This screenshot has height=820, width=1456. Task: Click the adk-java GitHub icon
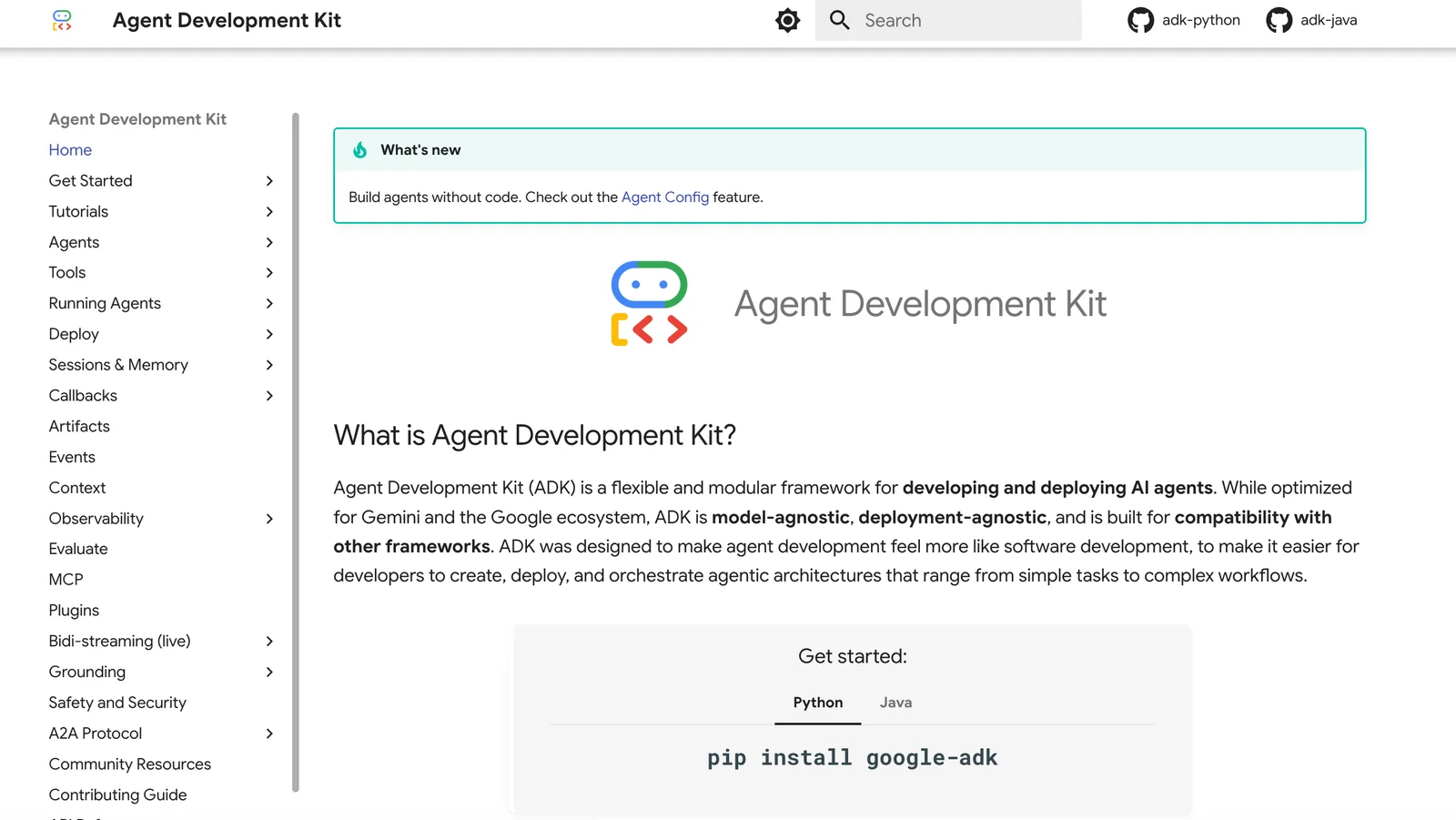[x=1279, y=19]
